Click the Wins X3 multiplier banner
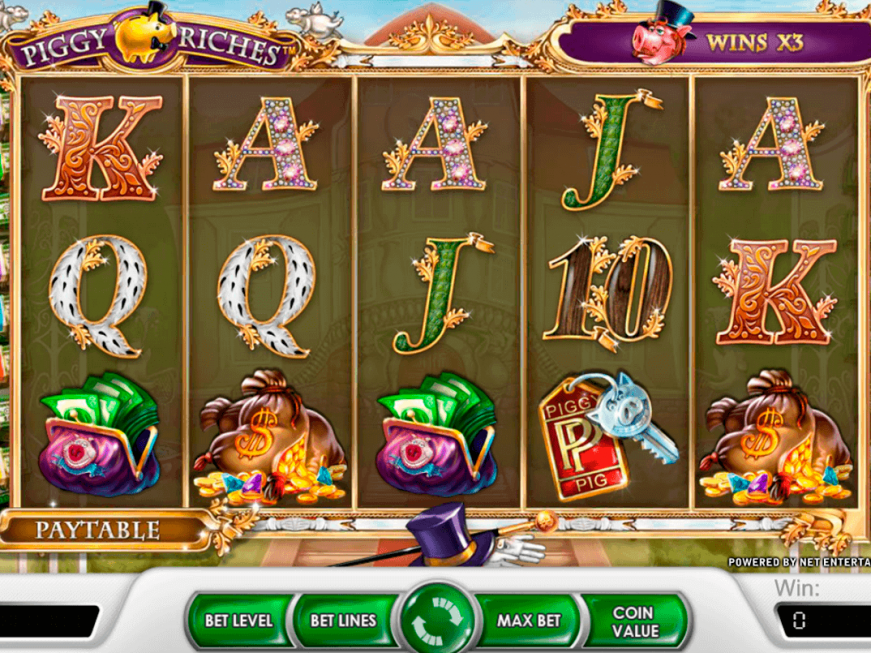Image resolution: width=871 pixels, height=653 pixels. pyautogui.click(x=717, y=42)
